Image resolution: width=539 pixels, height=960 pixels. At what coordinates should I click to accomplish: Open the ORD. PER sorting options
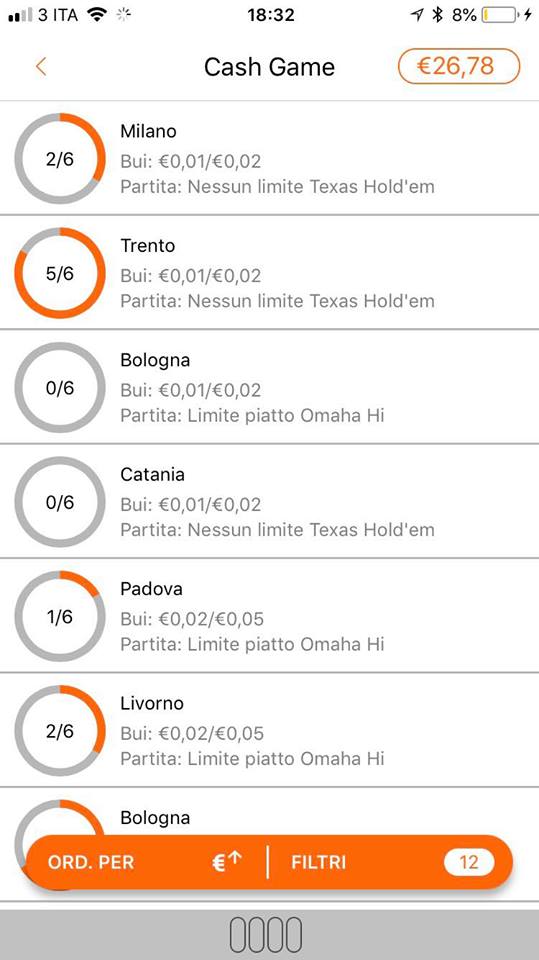click(91, 863)
